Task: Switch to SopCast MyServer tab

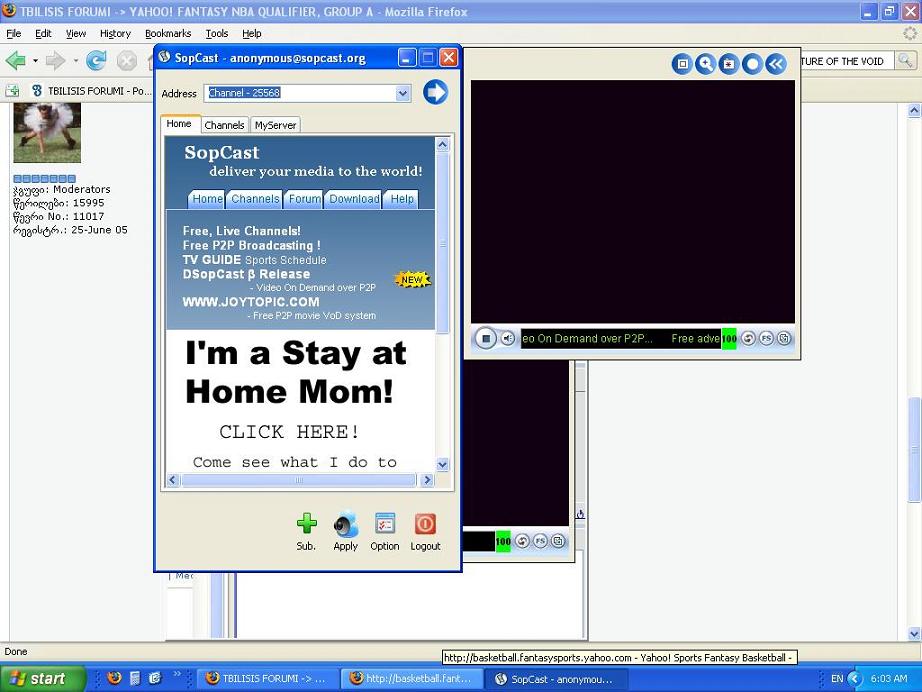Action: (x=275, y=125)
